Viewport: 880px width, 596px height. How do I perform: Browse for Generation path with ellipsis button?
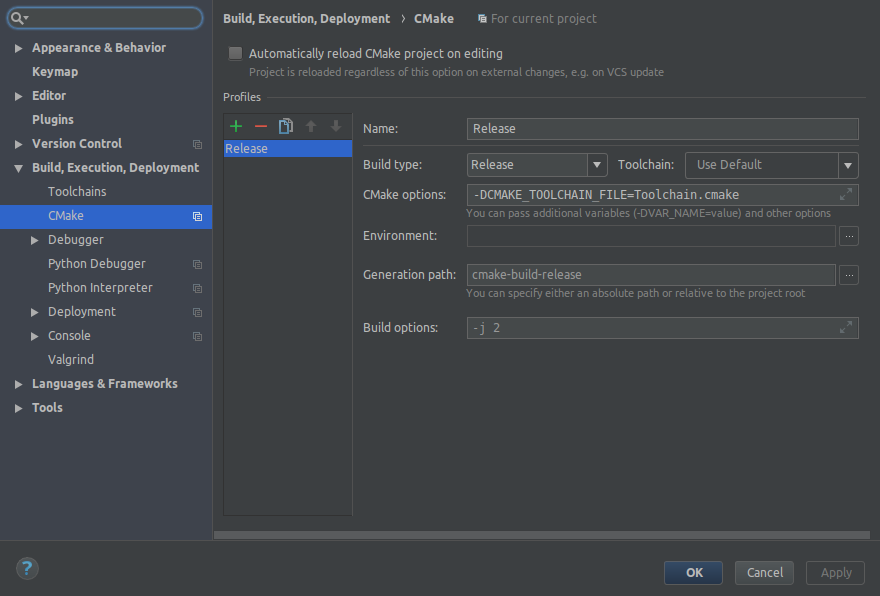[849, 275]
